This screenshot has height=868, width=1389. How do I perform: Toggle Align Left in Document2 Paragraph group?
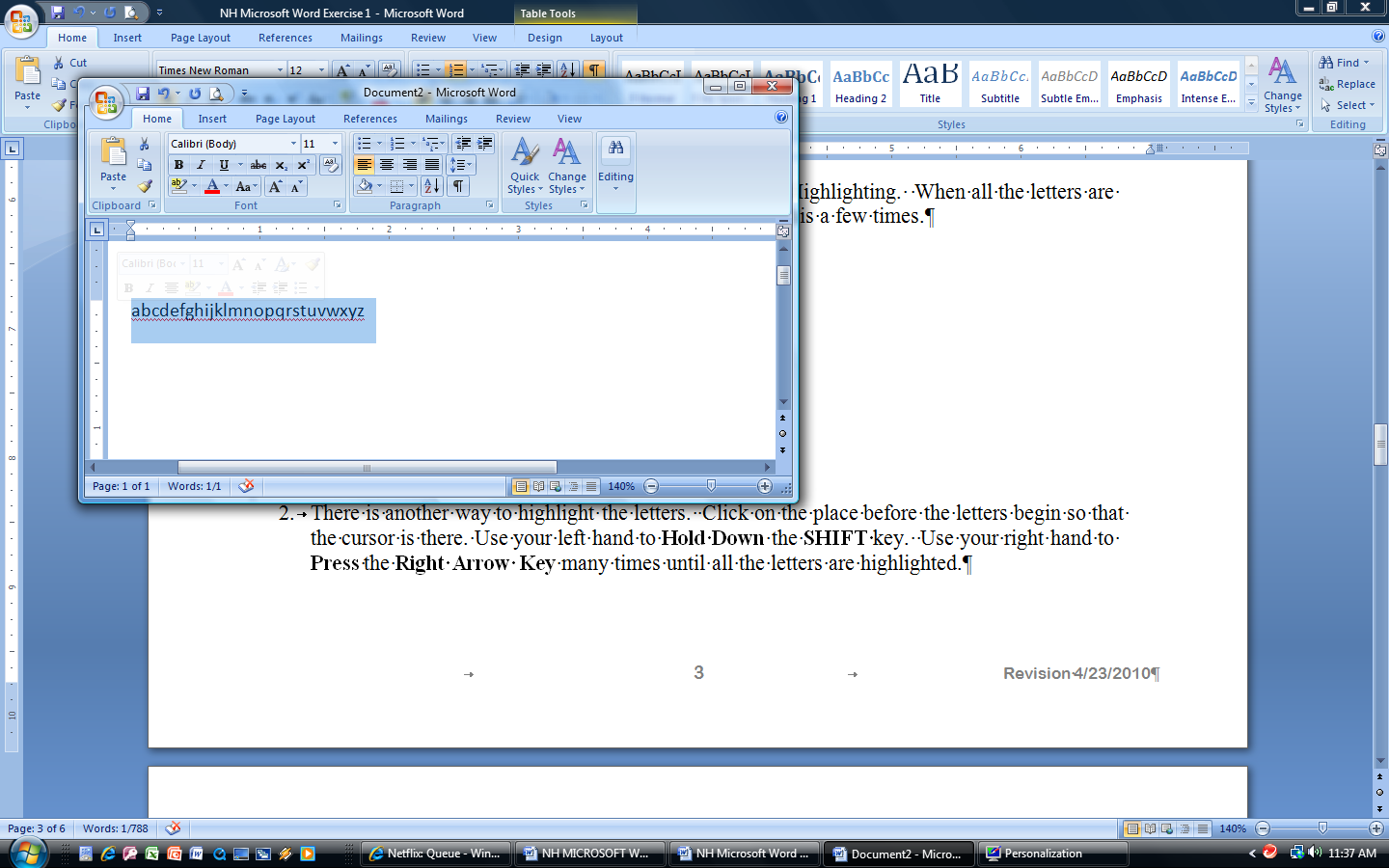[x=364, y=165]
